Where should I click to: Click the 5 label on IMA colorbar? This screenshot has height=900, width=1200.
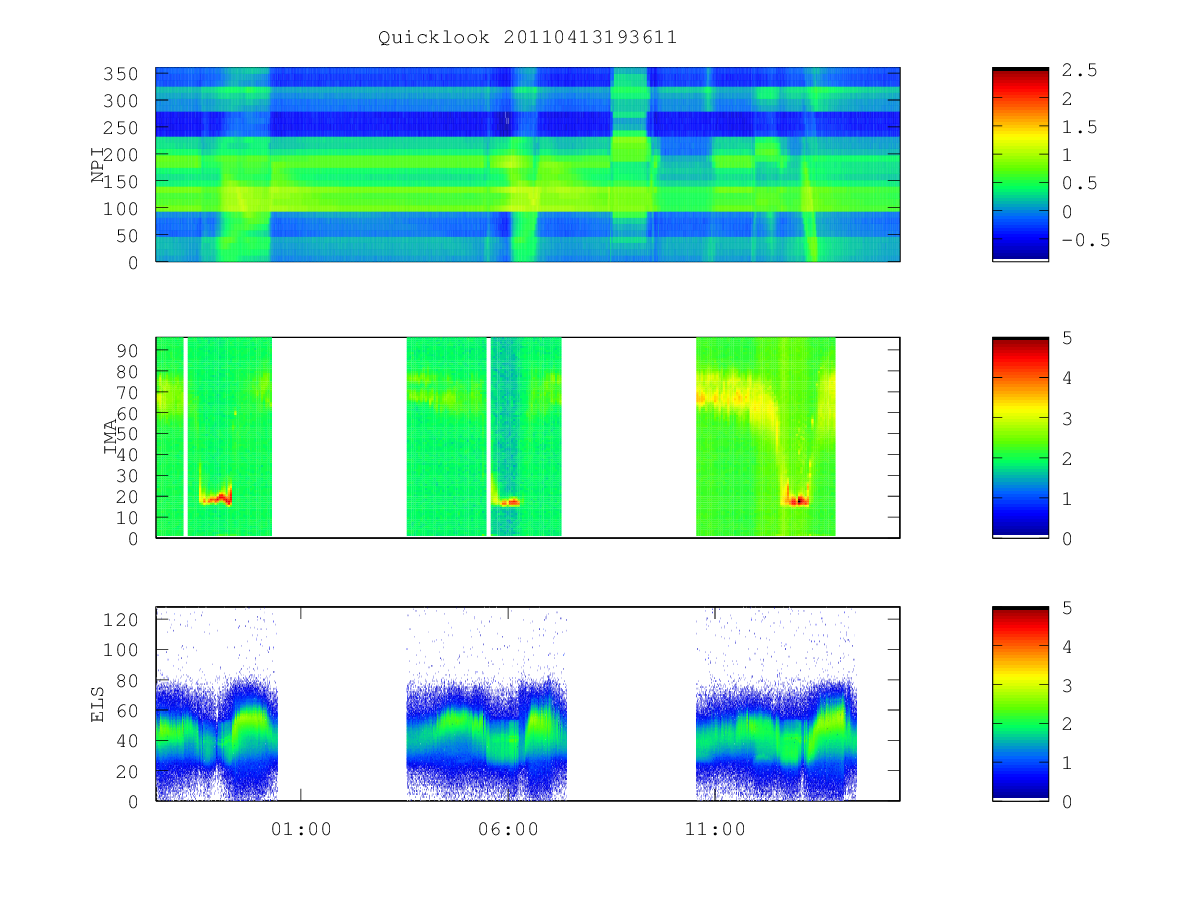1068,338
